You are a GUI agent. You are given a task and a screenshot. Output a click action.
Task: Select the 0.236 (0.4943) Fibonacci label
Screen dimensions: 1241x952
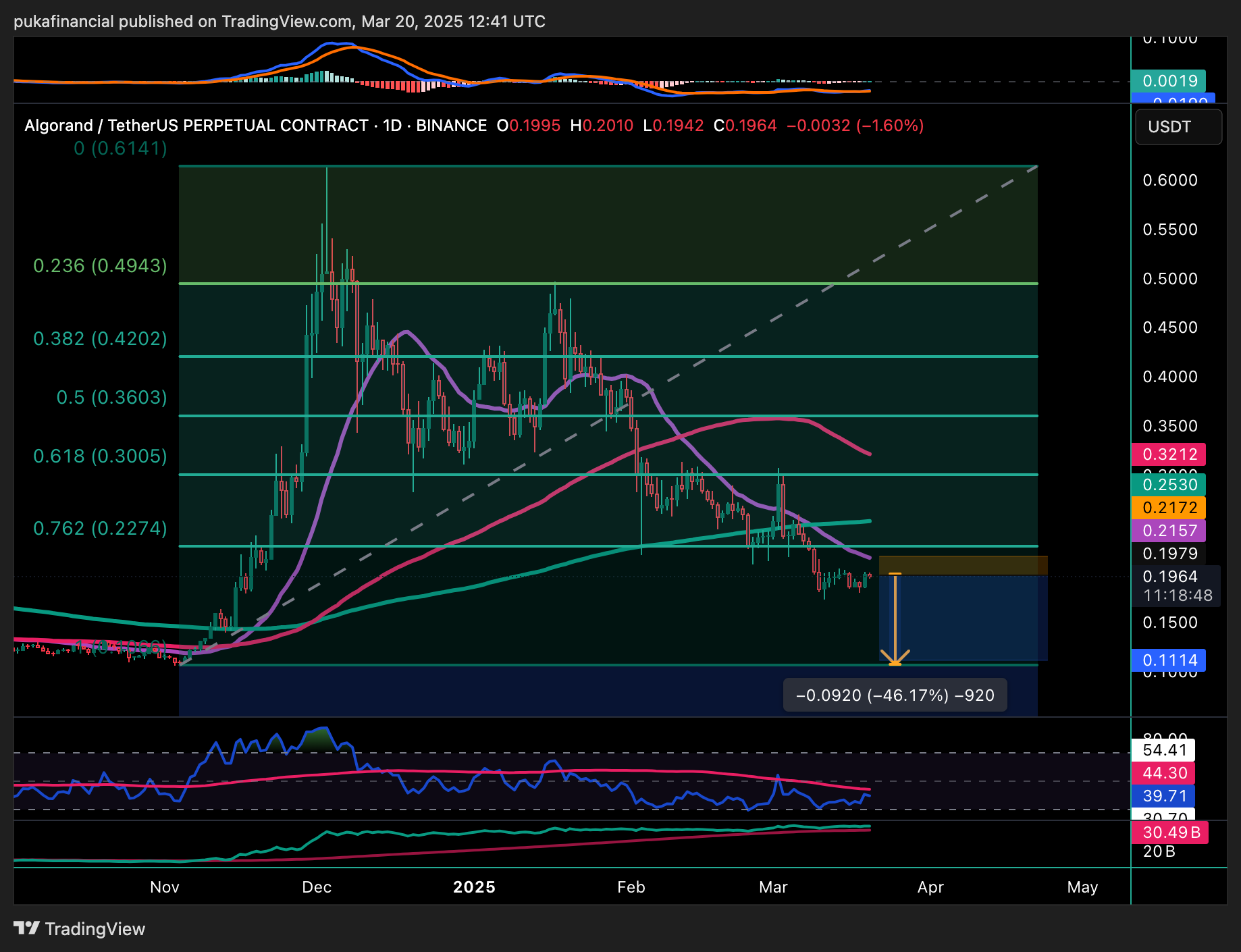(x=100, y=266)
